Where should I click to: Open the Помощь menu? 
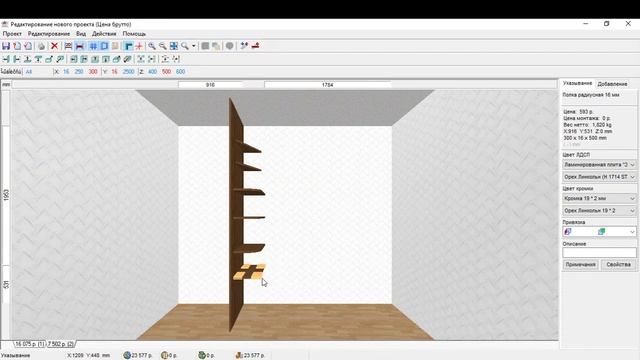[x=134, y=34]
